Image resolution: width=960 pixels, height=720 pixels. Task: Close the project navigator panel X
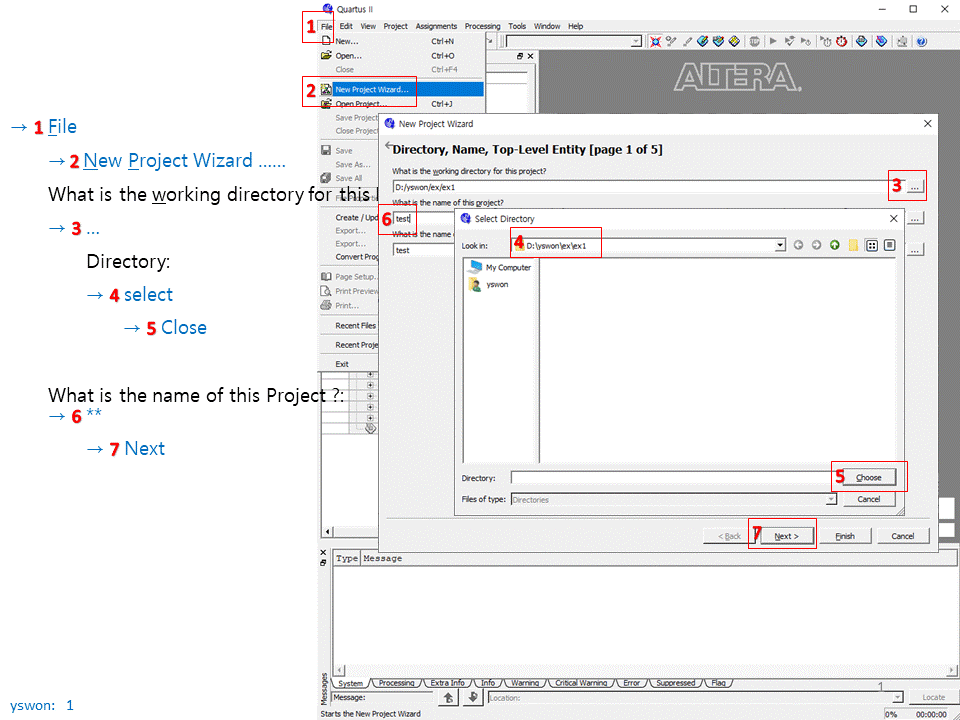point(530,56)
